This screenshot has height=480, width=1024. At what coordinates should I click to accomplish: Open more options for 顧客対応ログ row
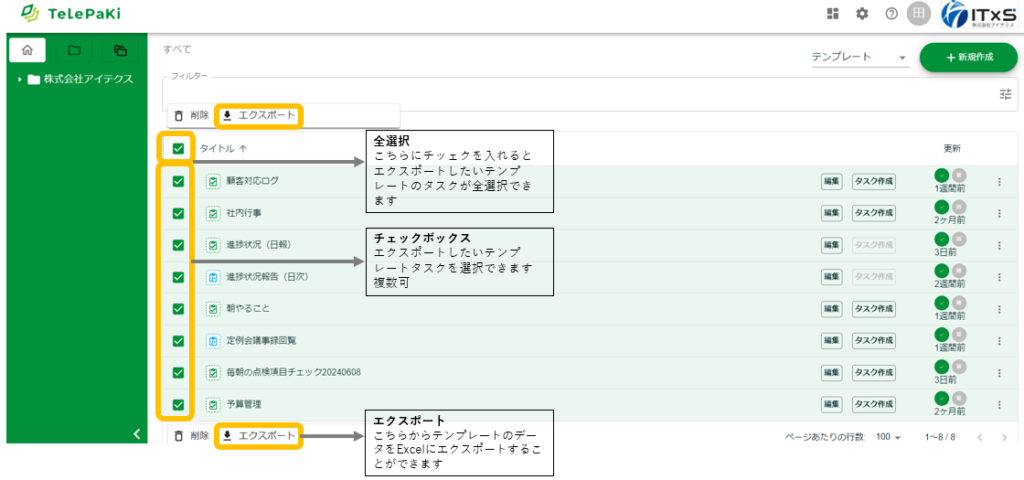coord(998,181)
